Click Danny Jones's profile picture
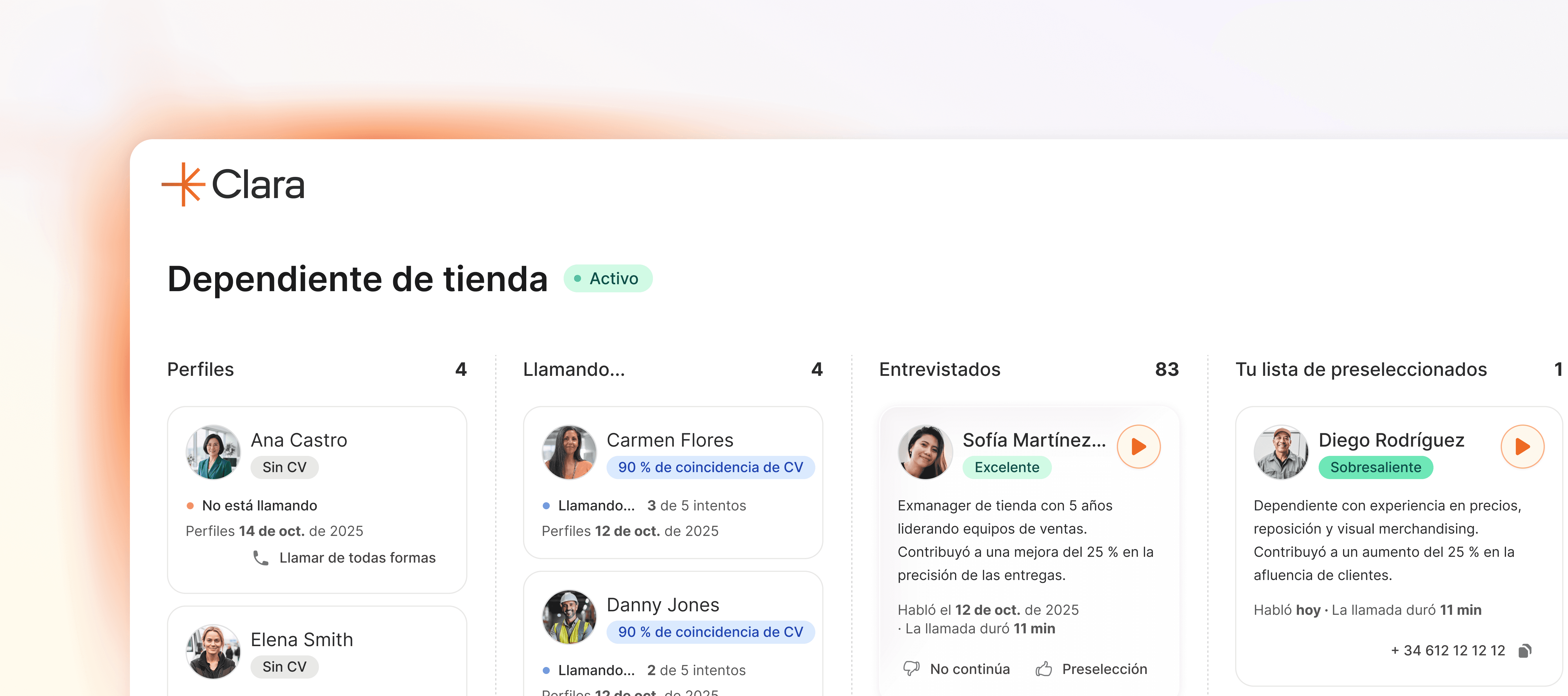The width and height of the screenshot is (1568, 696). click(569, 616)
